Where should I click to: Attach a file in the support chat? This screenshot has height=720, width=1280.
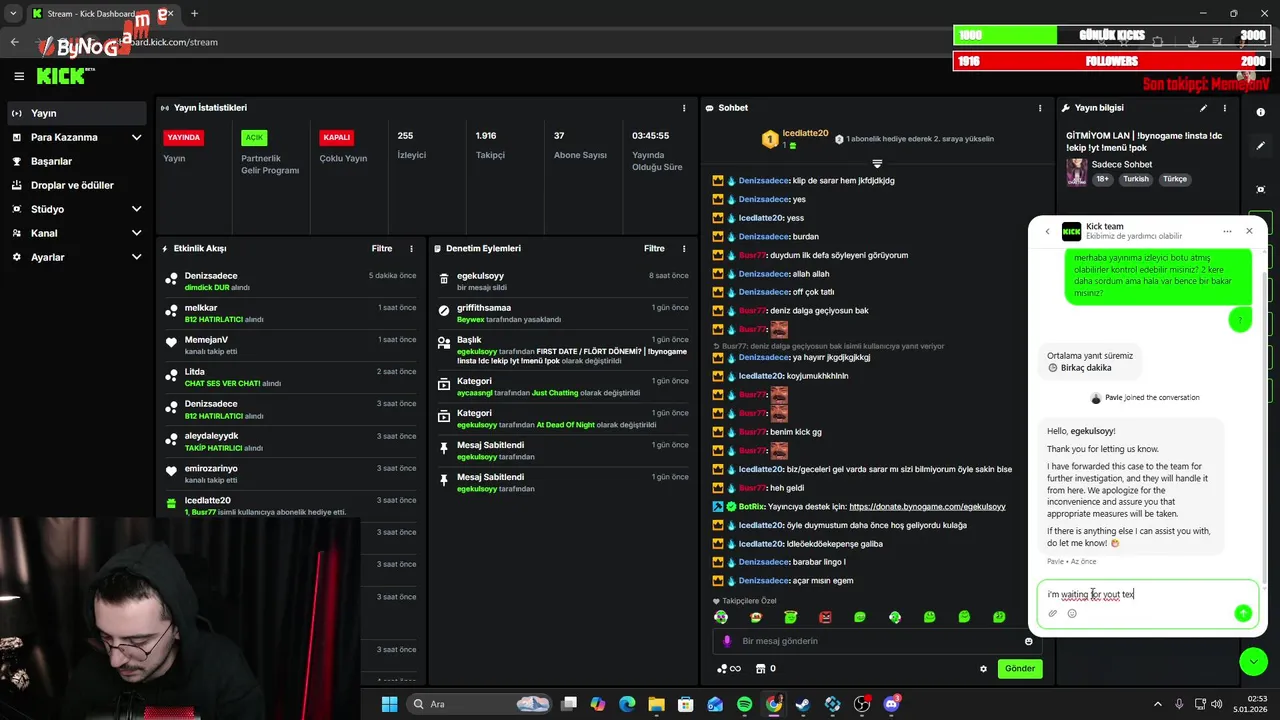click(1053, 614)
